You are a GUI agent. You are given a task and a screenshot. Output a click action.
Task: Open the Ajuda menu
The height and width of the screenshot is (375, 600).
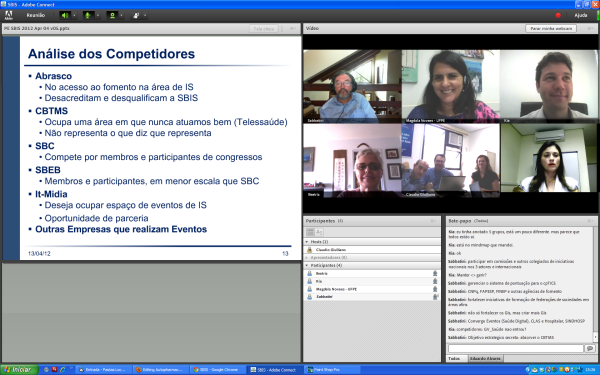[x=580, y=15]
